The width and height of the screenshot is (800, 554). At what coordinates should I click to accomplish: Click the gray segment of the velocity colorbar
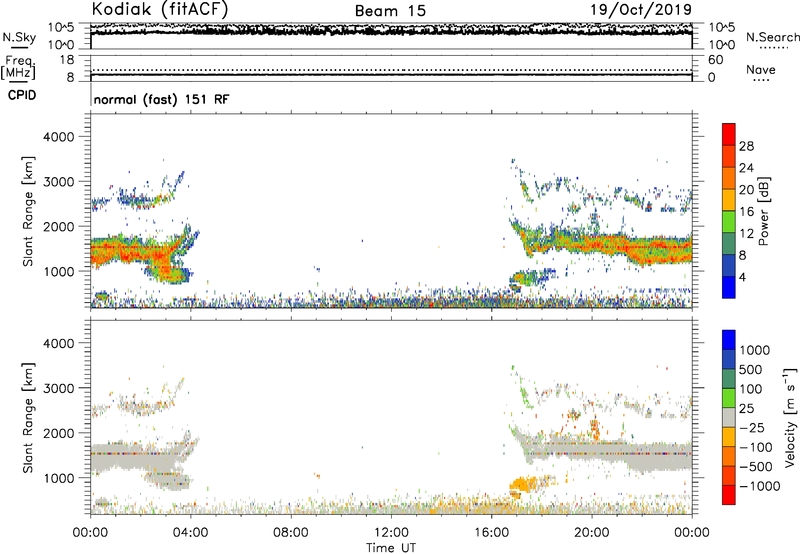tap(729, 418)
